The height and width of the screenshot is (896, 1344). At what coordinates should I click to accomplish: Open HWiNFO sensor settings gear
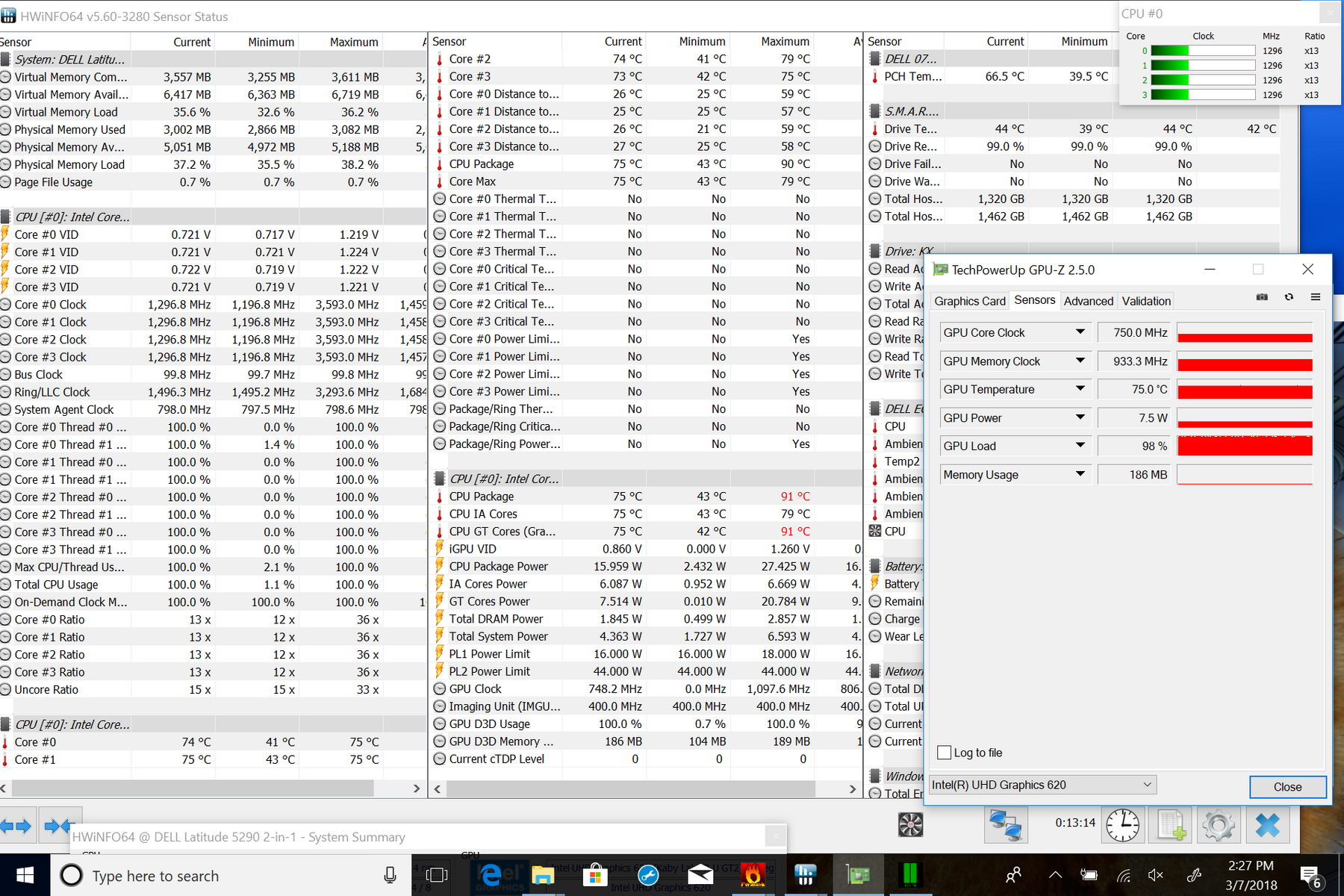pos(1219,825)
